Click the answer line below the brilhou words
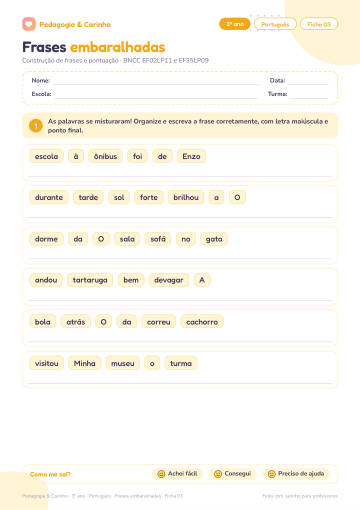This screenshot has width=360, height=510. [180, 217]
